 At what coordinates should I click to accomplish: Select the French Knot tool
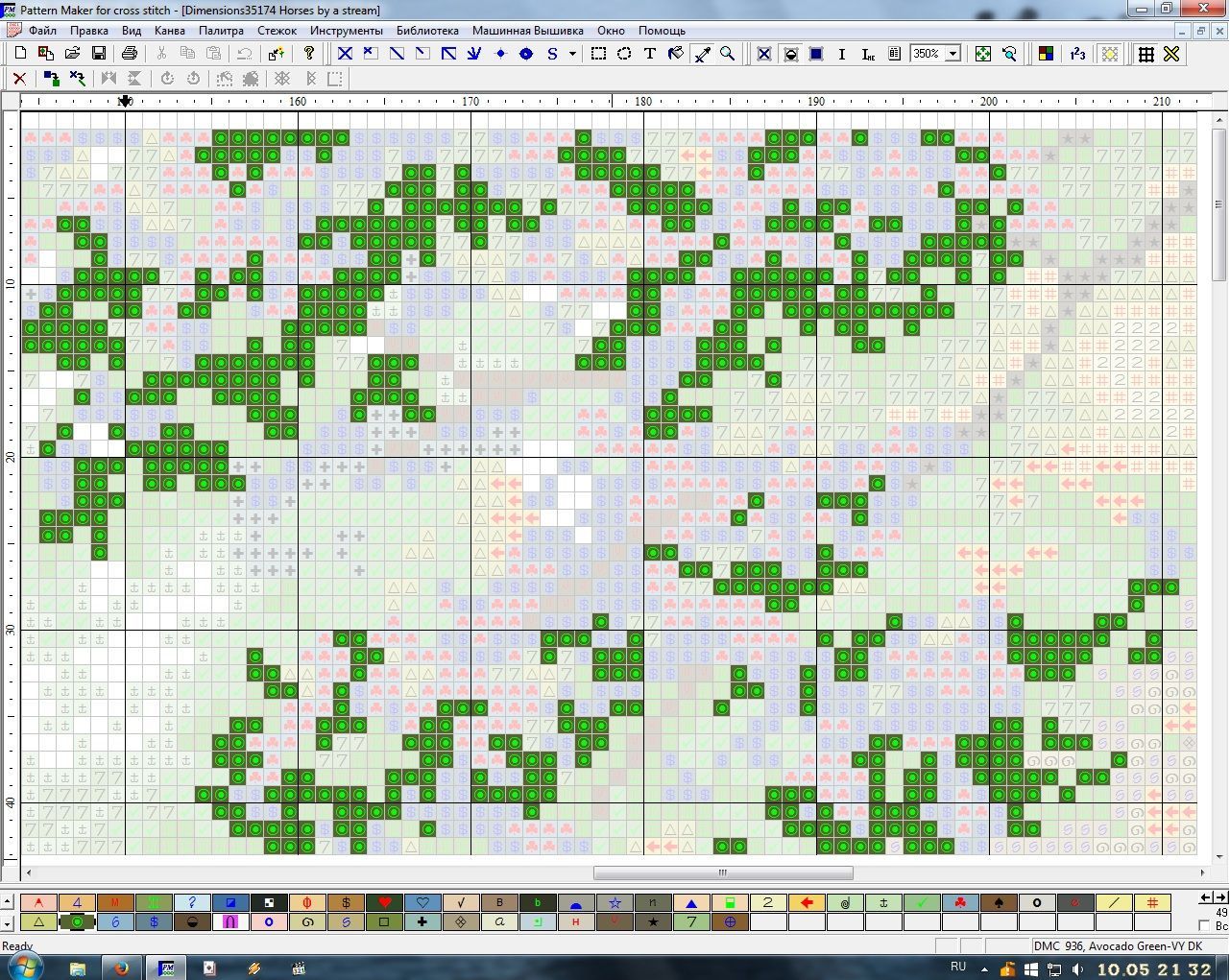(526, 54)
